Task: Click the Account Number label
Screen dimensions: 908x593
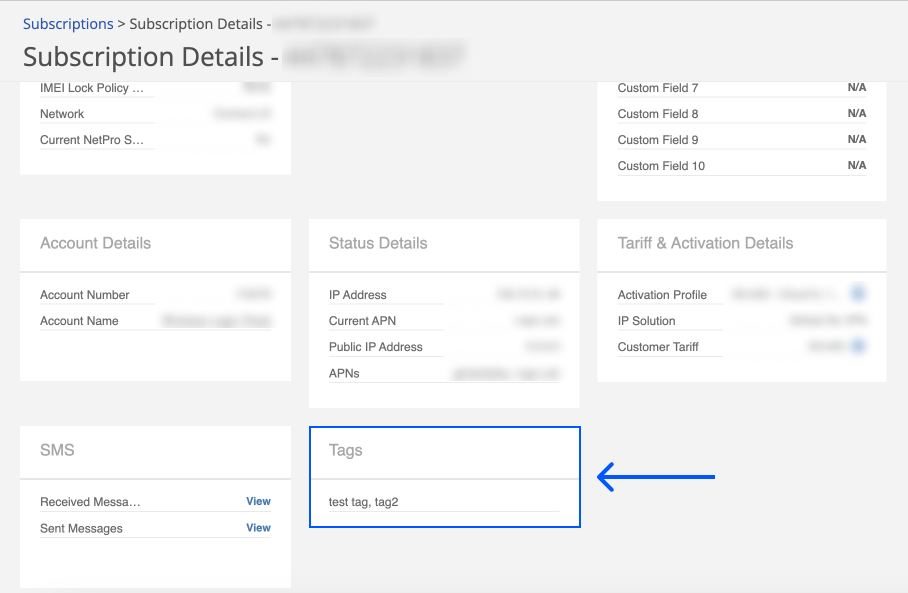Action: click(85, 295)
